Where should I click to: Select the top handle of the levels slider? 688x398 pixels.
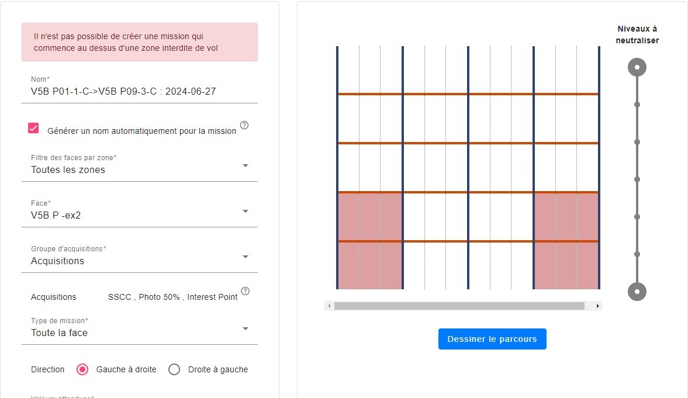coord(637,67)
